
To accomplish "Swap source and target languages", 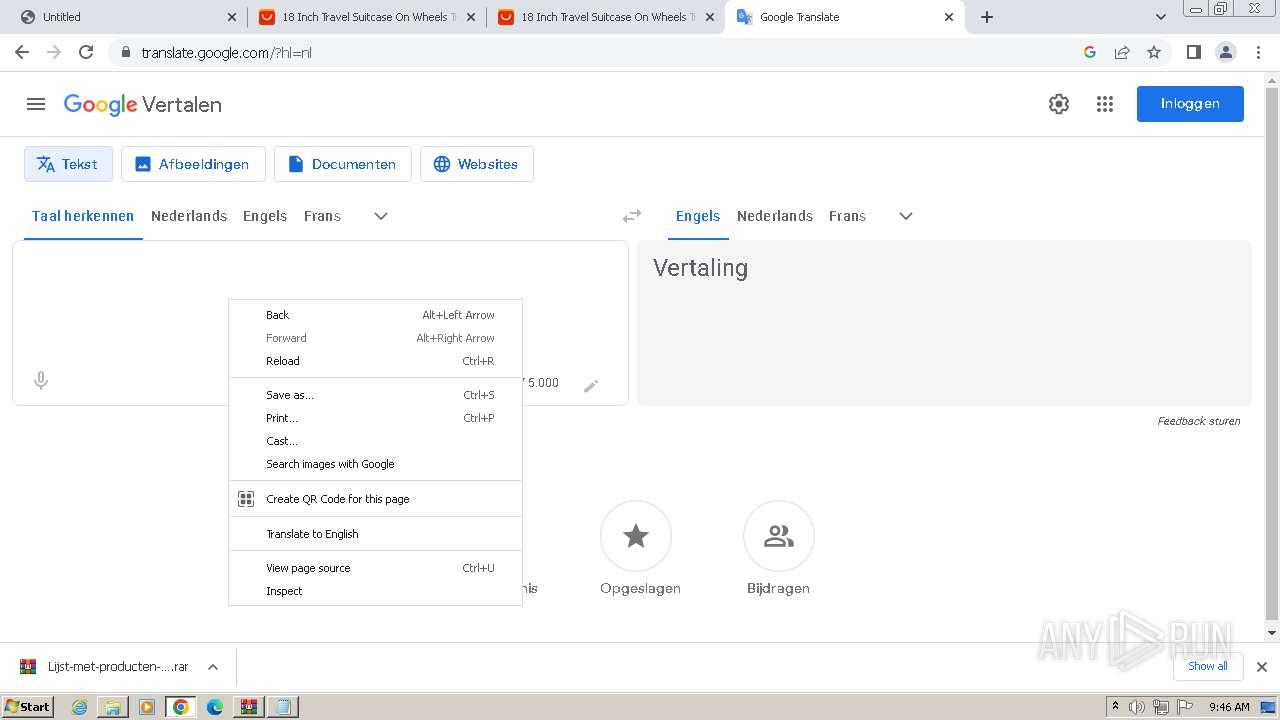I will pos(632,216).
